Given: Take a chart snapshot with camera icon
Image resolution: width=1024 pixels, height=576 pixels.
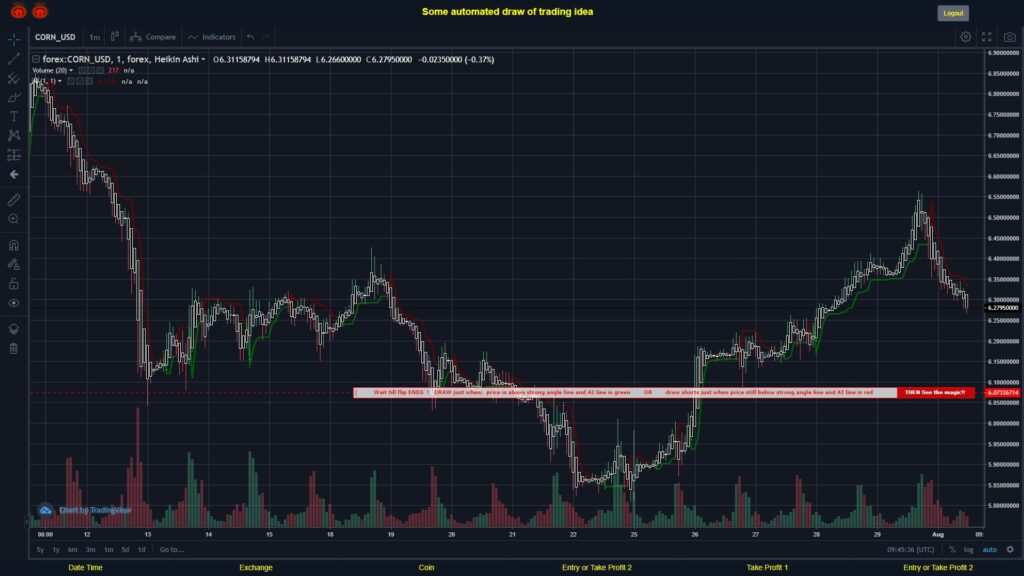Looking at the screenshot, I should 1010,37.
